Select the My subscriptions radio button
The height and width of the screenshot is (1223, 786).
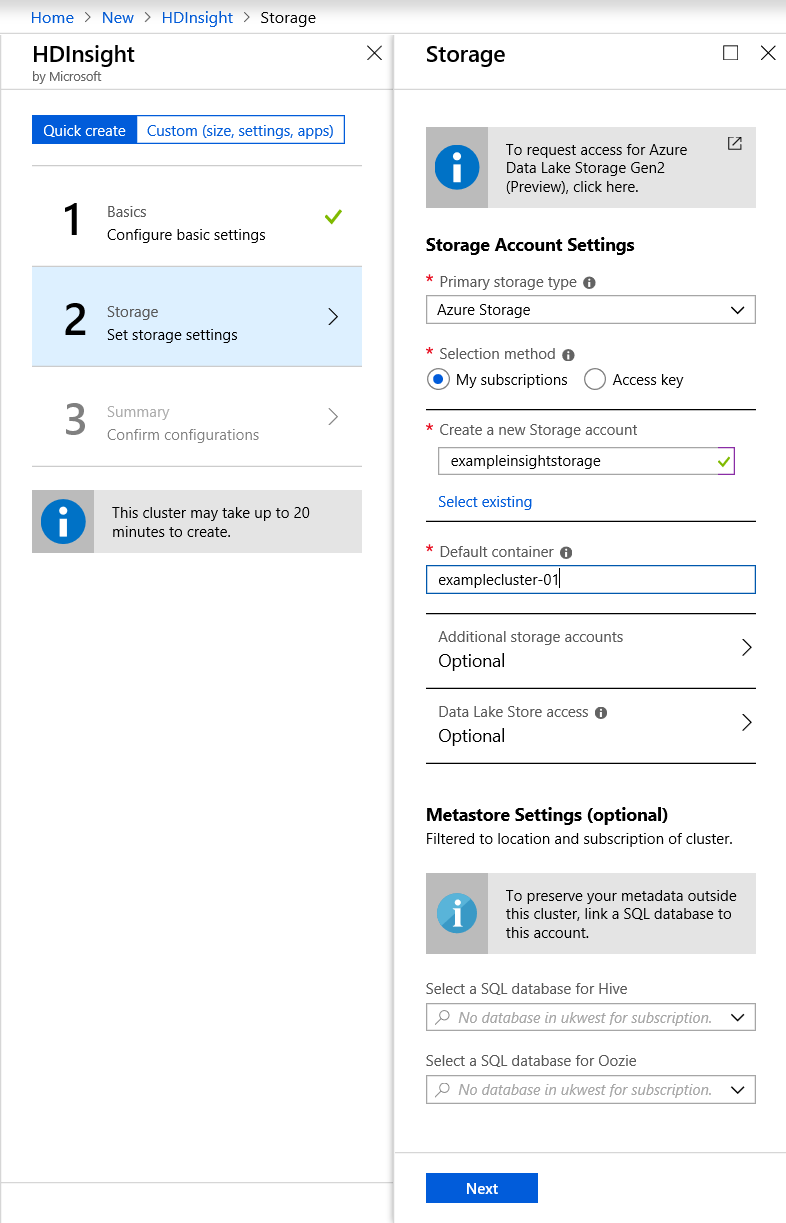(x=437, y=380)
